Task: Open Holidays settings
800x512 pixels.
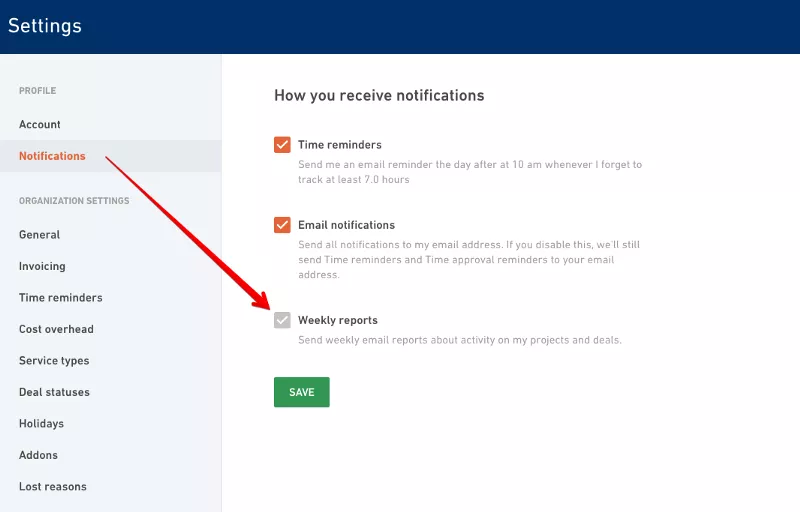Action: click(x=41, y=424)
